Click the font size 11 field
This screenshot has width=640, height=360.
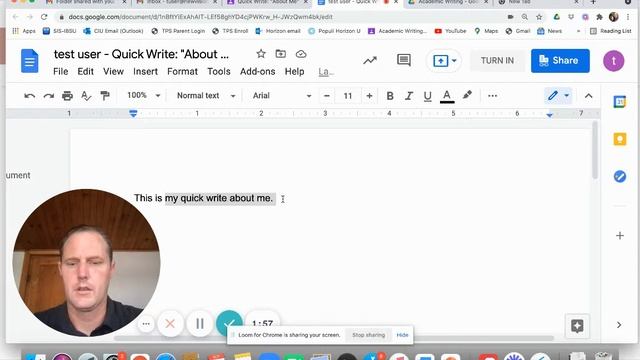pos(348,96)
